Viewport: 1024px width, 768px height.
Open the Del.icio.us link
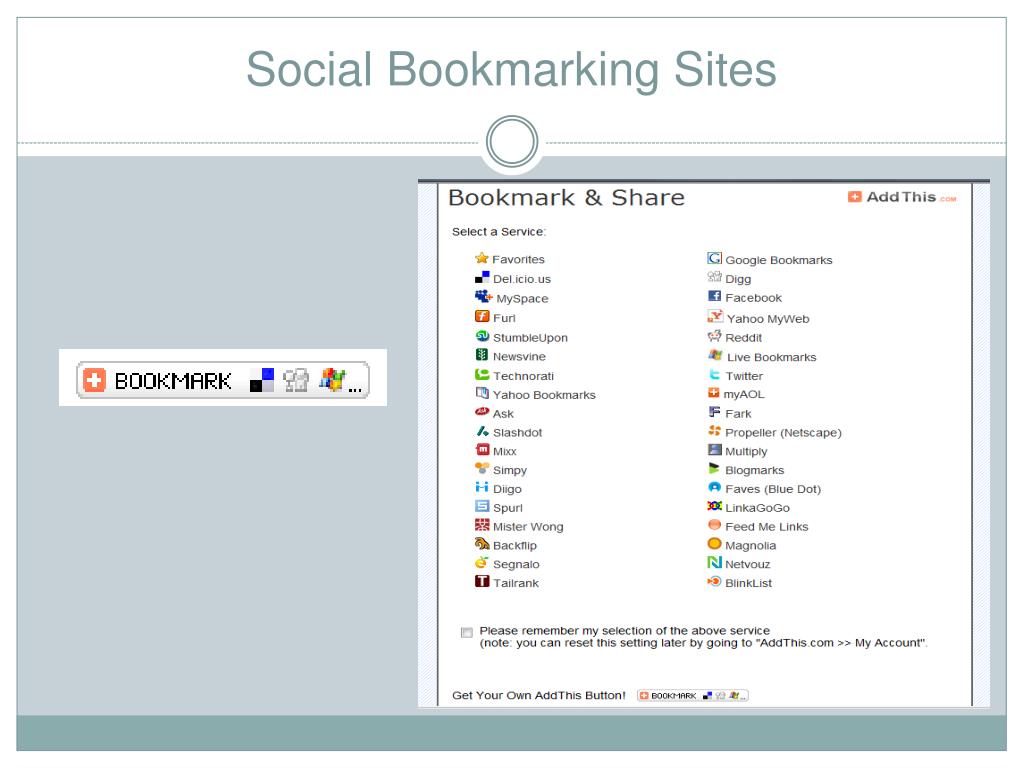[x=522, y=279]
